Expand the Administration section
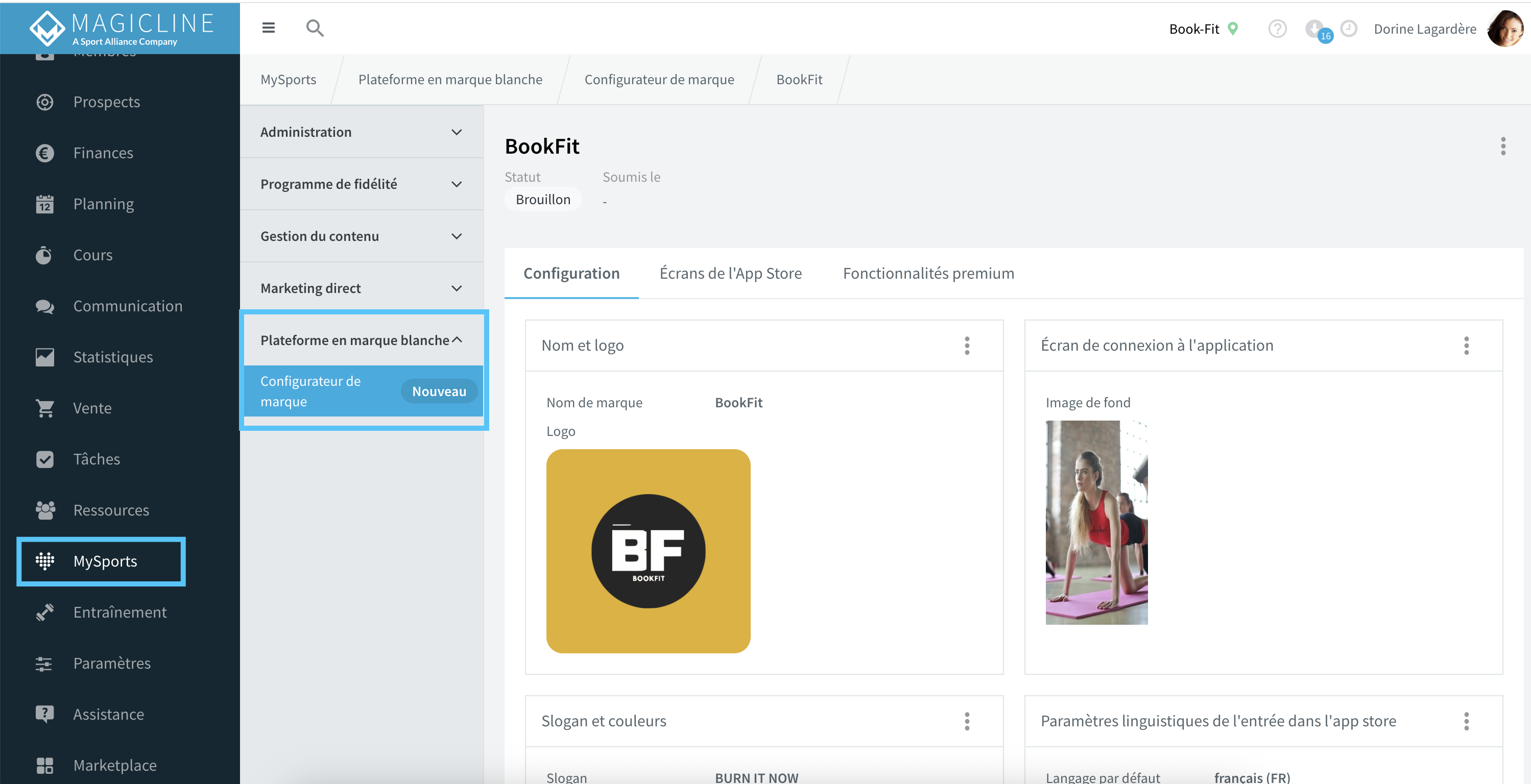Image resolution: width=1531 pixels, height=784 pixels. [x=362, y=132]
